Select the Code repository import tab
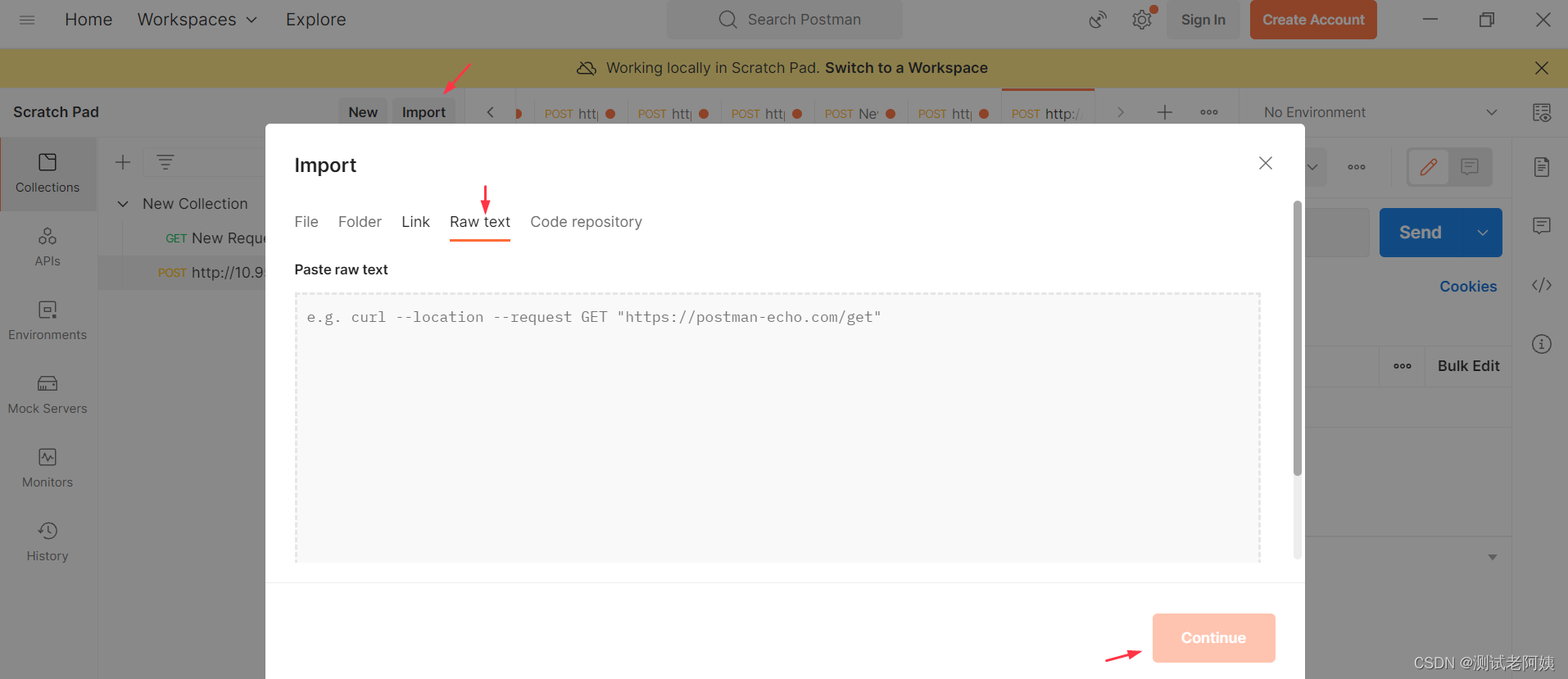Screen dimensions: 1568x679 coord(586,222)
